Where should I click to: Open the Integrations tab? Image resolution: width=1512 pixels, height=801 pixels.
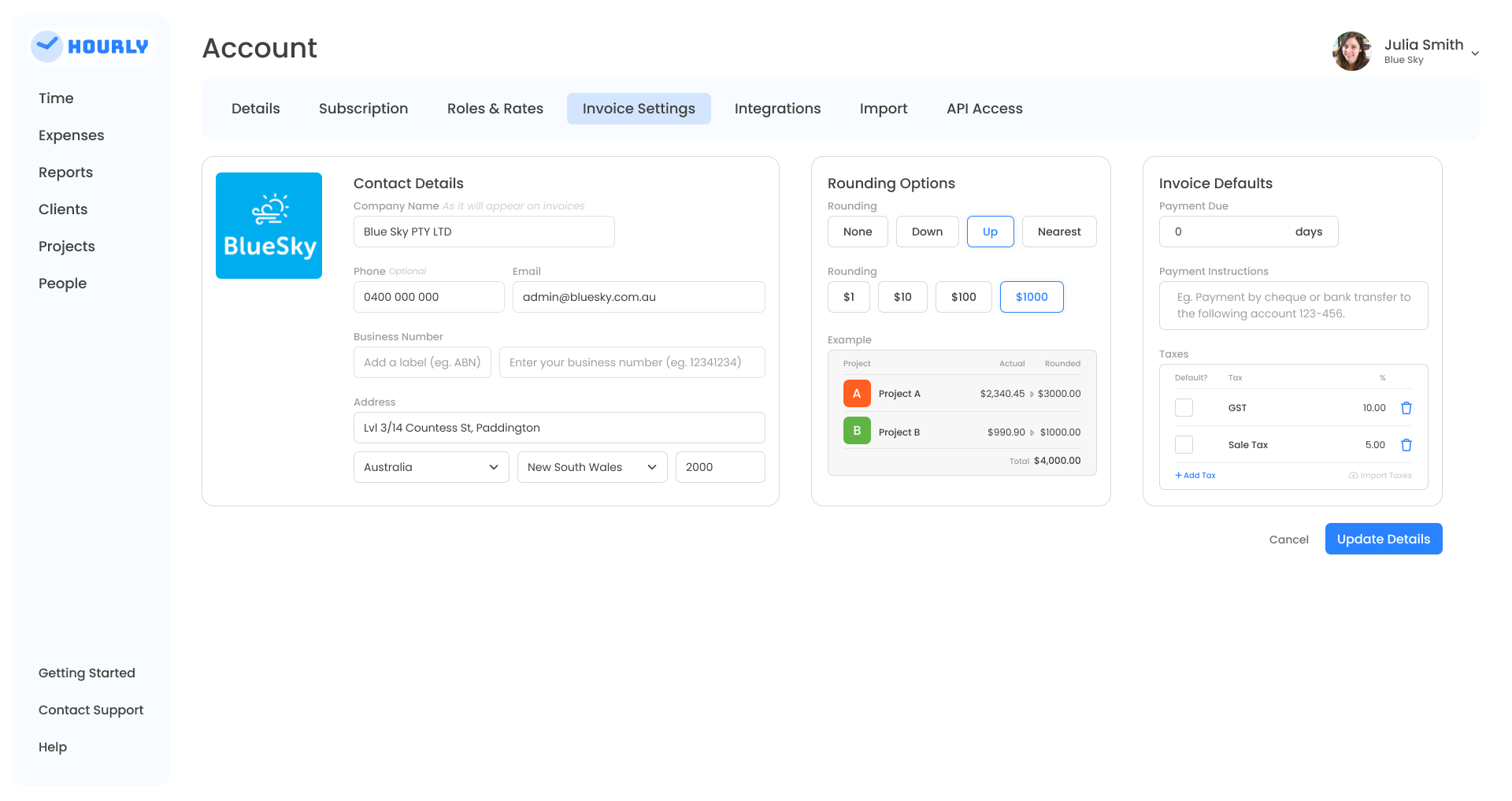tap(777, 109)
